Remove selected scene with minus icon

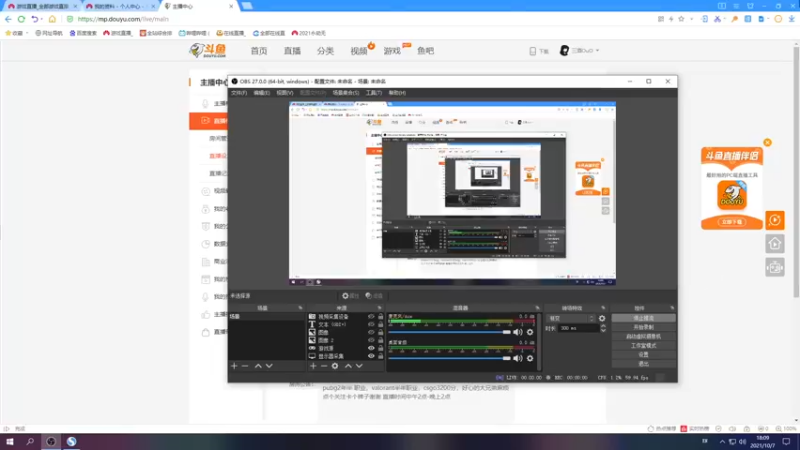pyautogui.click(x=245, y=366)
